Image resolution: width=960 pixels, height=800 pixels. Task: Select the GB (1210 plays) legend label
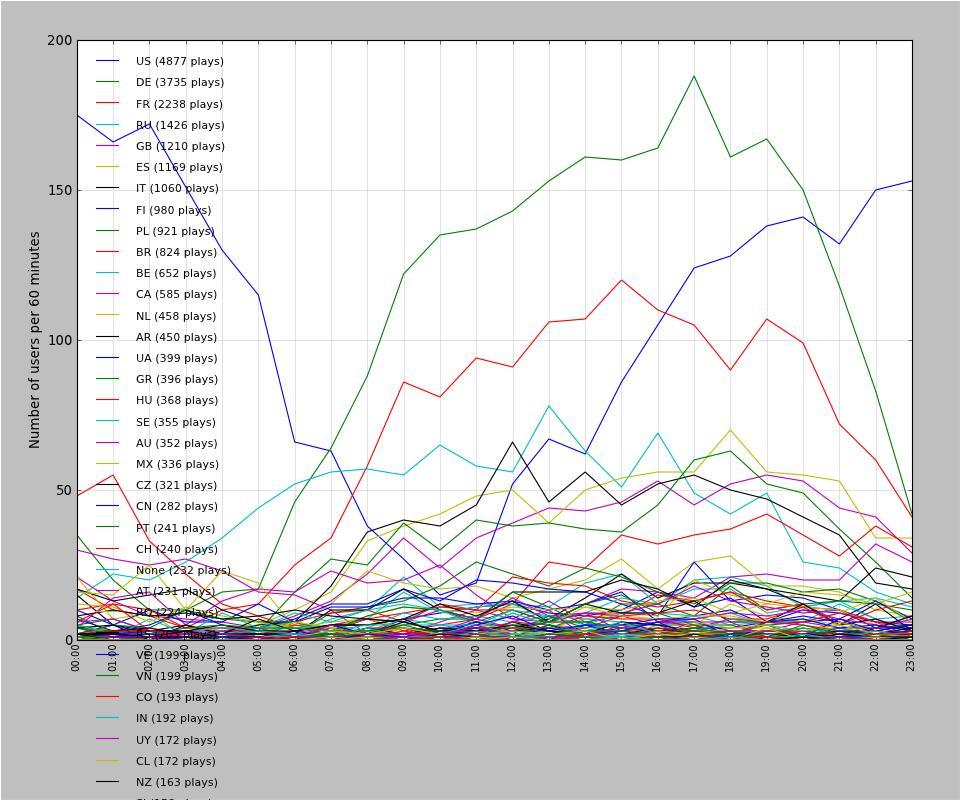180,147
